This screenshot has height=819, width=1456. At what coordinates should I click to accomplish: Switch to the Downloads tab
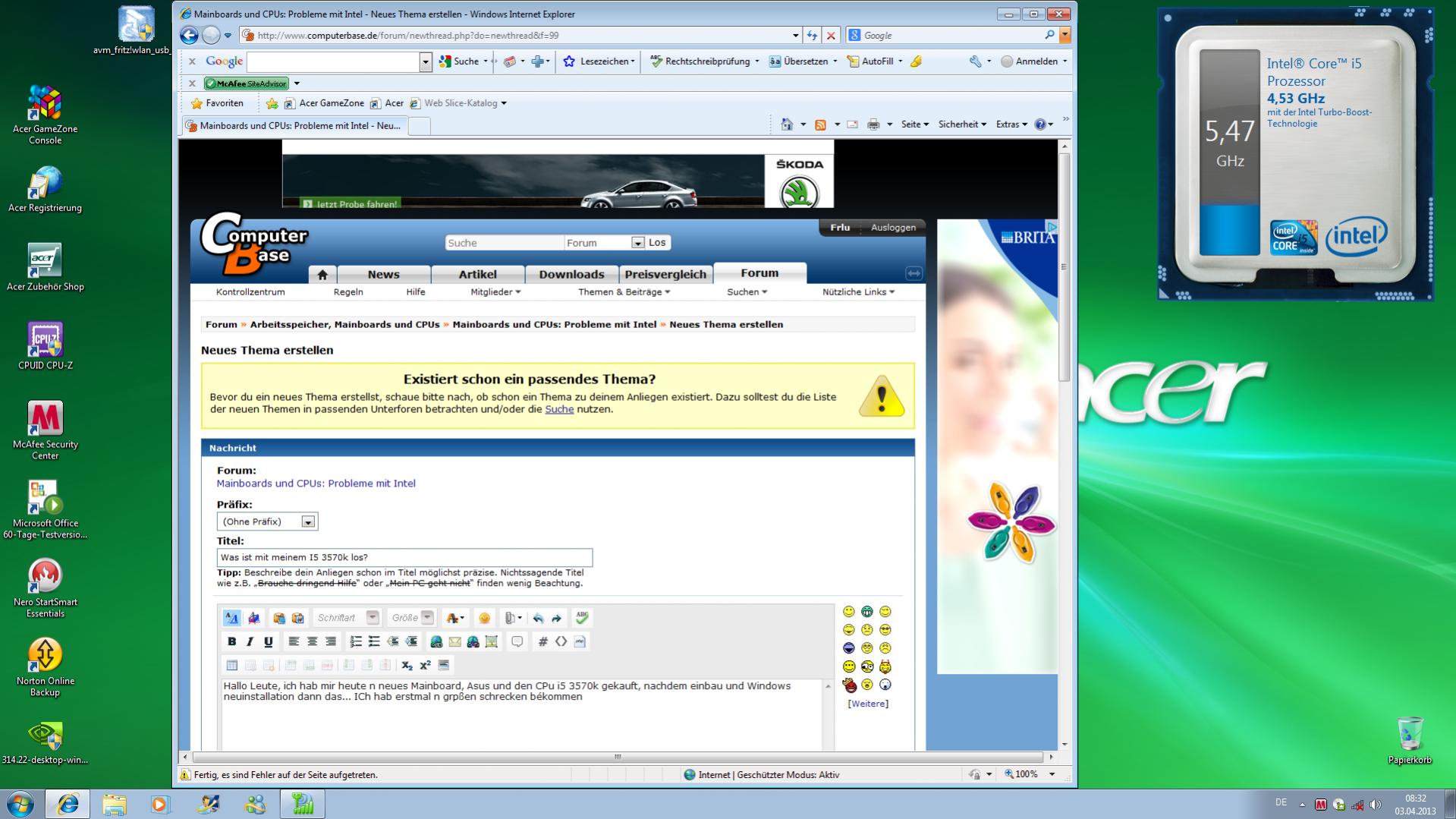571,275
